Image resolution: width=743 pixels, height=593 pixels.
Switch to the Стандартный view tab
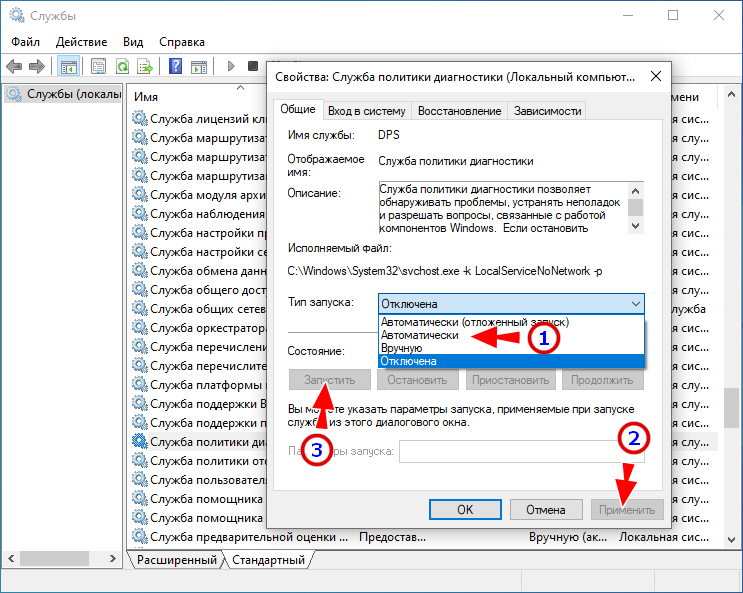click(x=269, y=560)
